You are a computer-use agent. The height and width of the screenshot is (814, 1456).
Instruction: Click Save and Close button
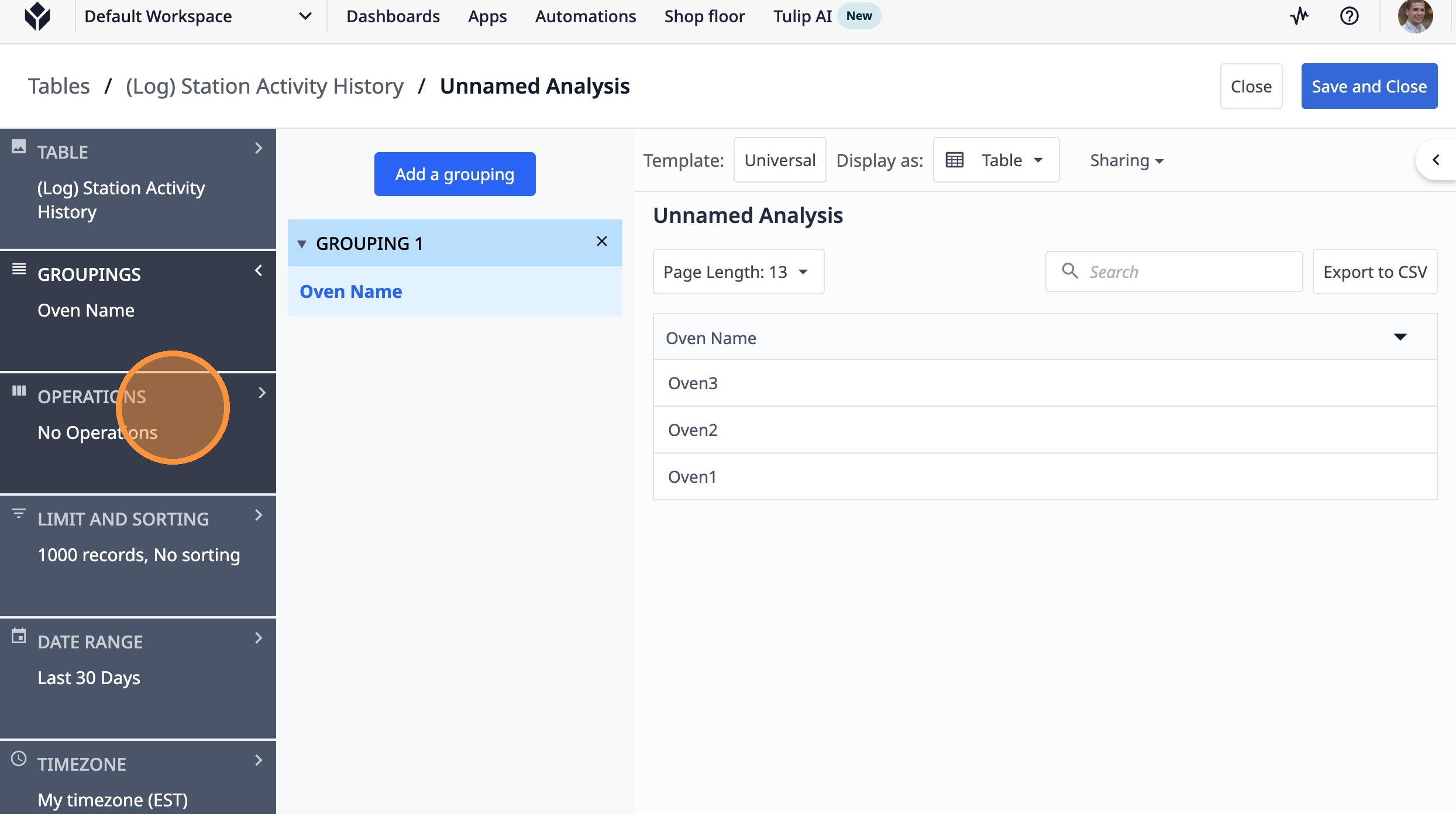(x=1369, y=87)
